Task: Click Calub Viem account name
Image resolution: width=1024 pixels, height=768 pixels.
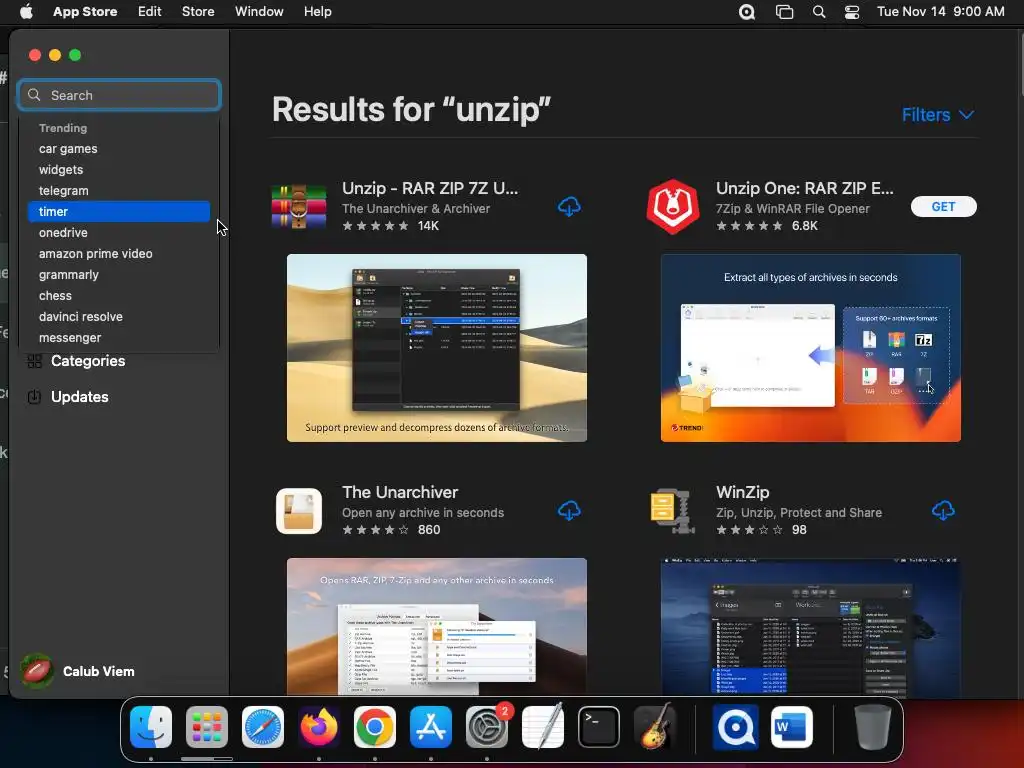Action: pyautogui.click(x=99, y=671)
